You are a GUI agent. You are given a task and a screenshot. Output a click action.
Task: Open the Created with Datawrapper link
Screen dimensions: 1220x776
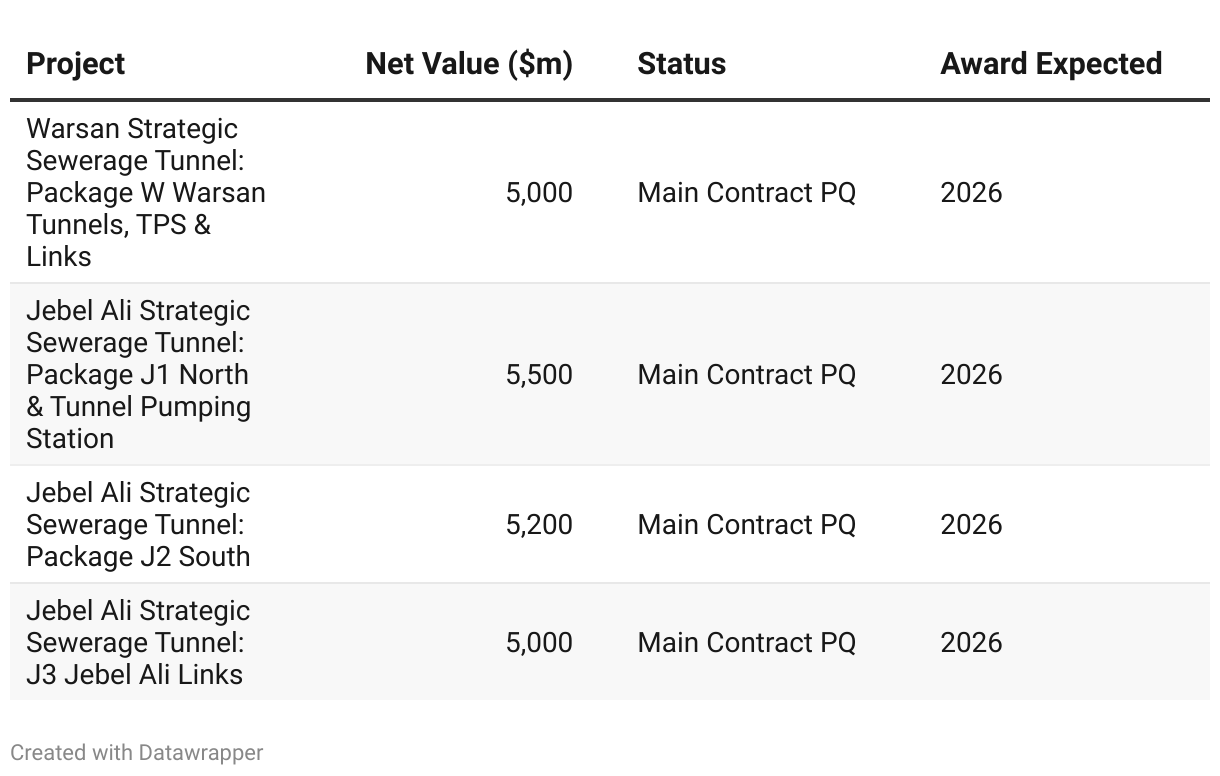(x=137, y=752)
